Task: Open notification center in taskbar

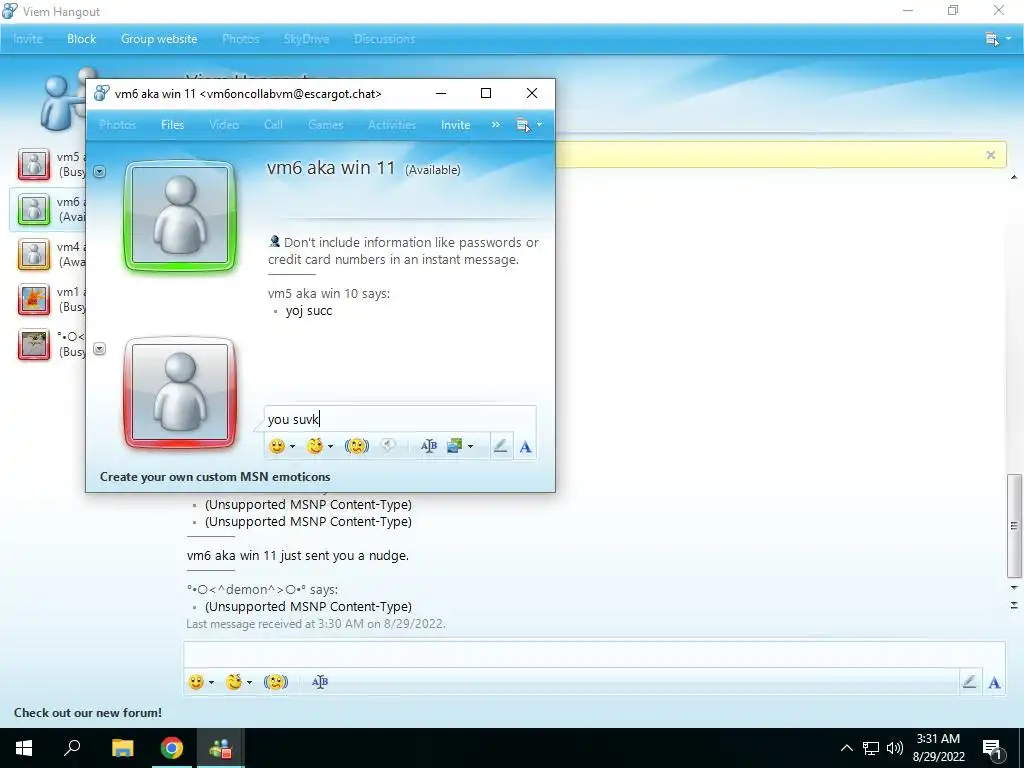Action: coord(993,748)
